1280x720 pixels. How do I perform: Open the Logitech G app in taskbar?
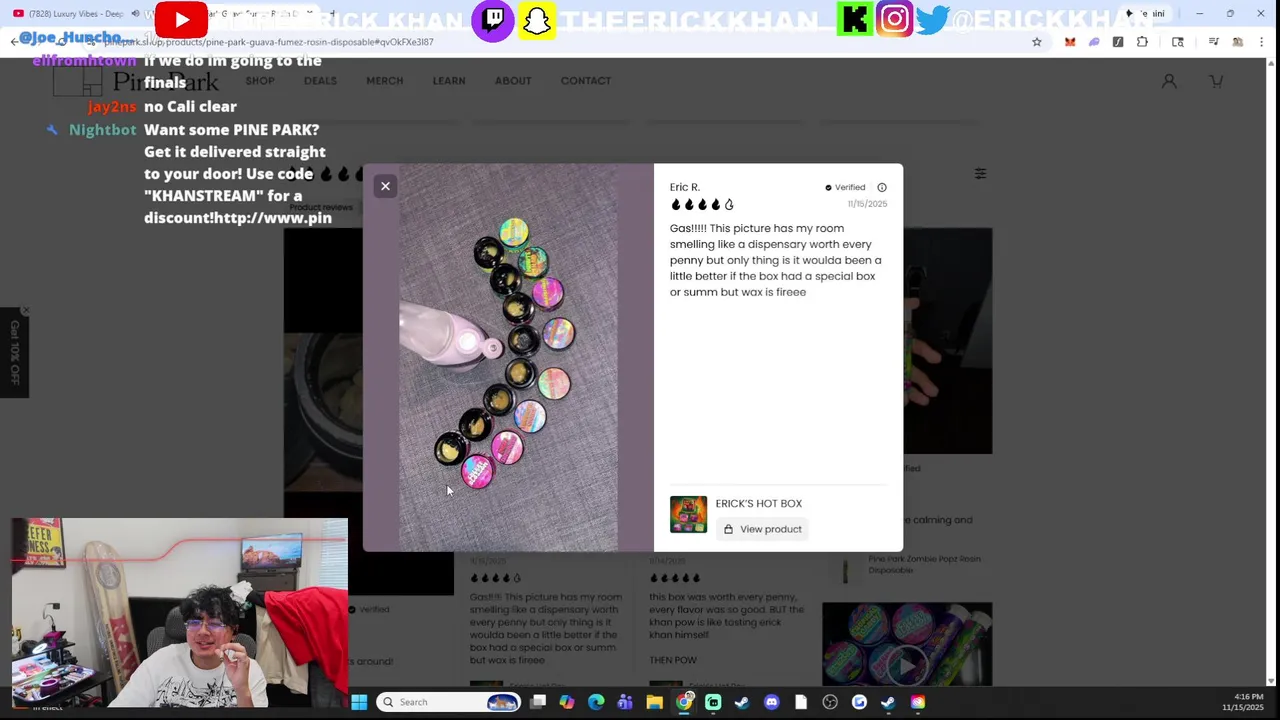click(x=859, y=702)
